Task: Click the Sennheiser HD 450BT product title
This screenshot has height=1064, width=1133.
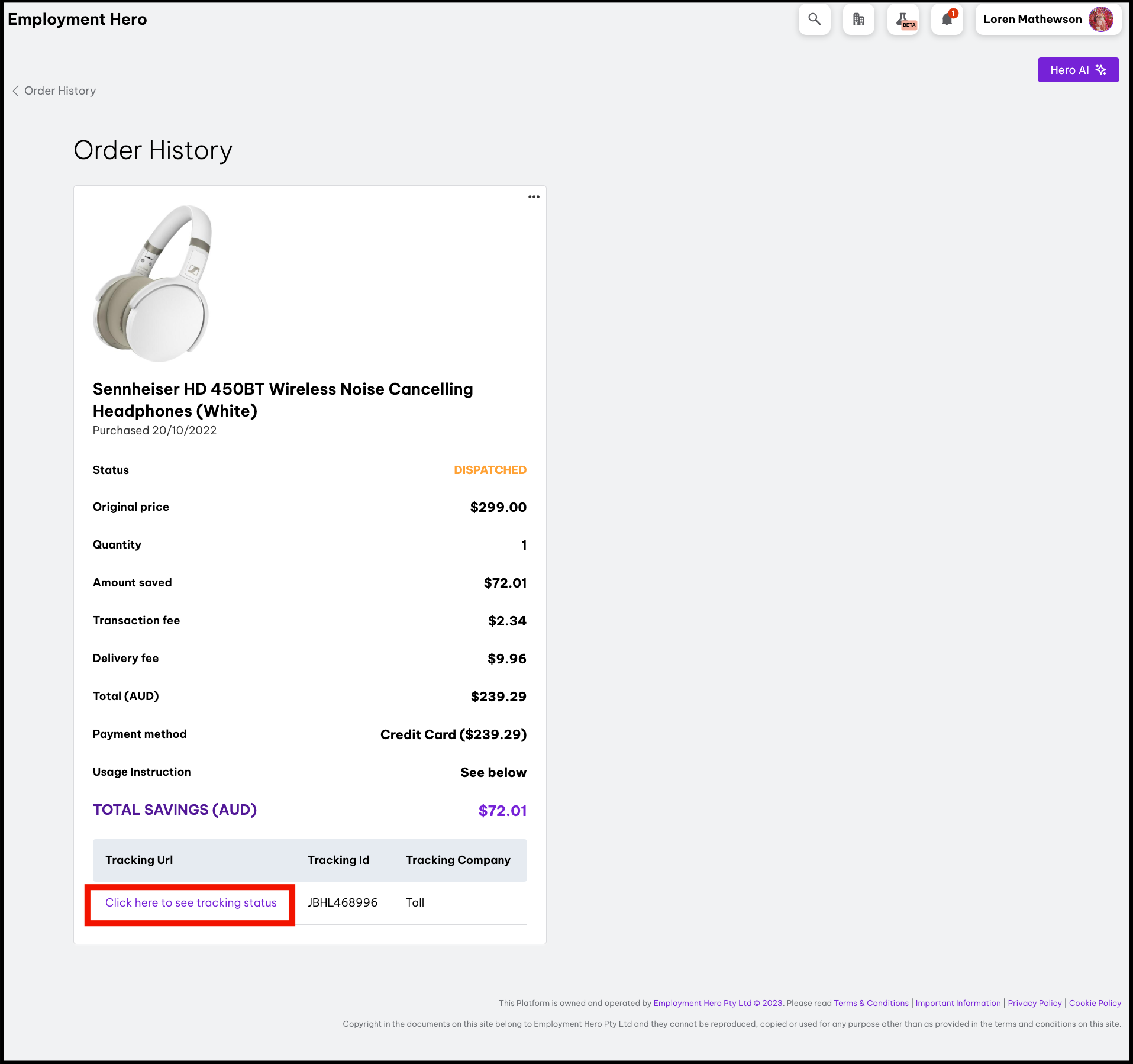Action: coord(283,399)
